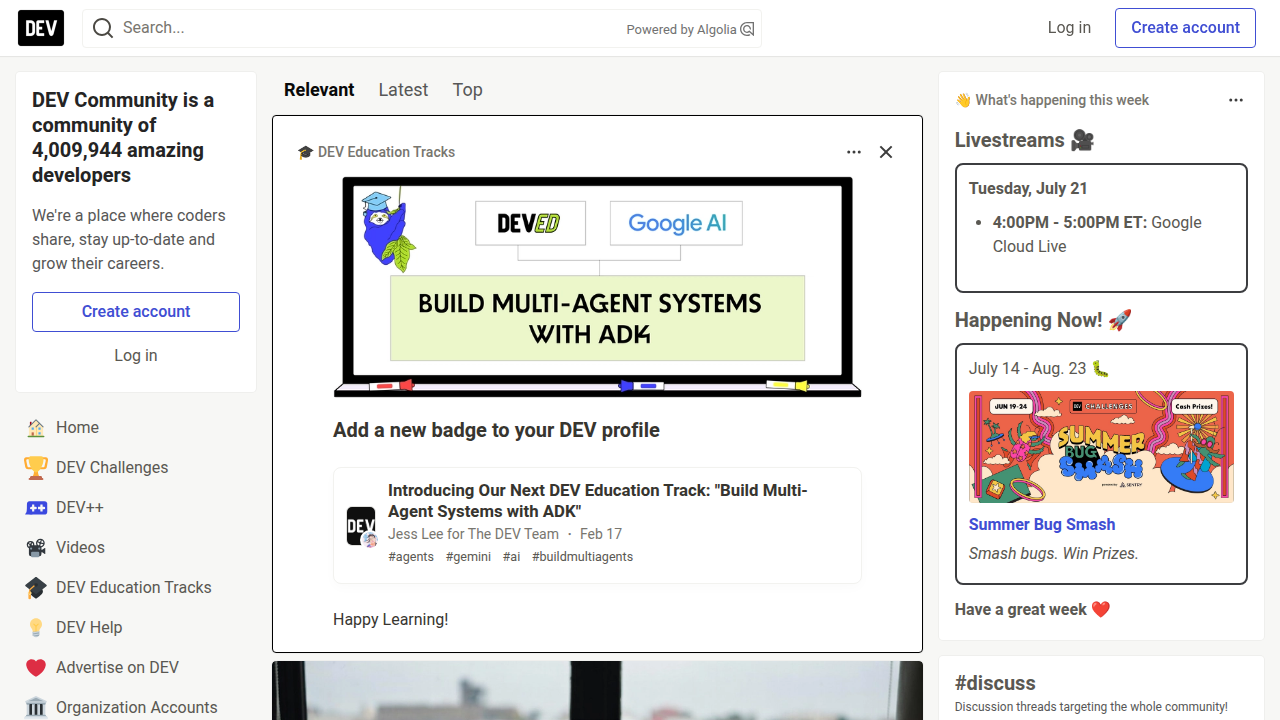The image size is (1280, 720).
Task: Open Advertise on DEV sidebar link
Action: (x=136, y=668)
